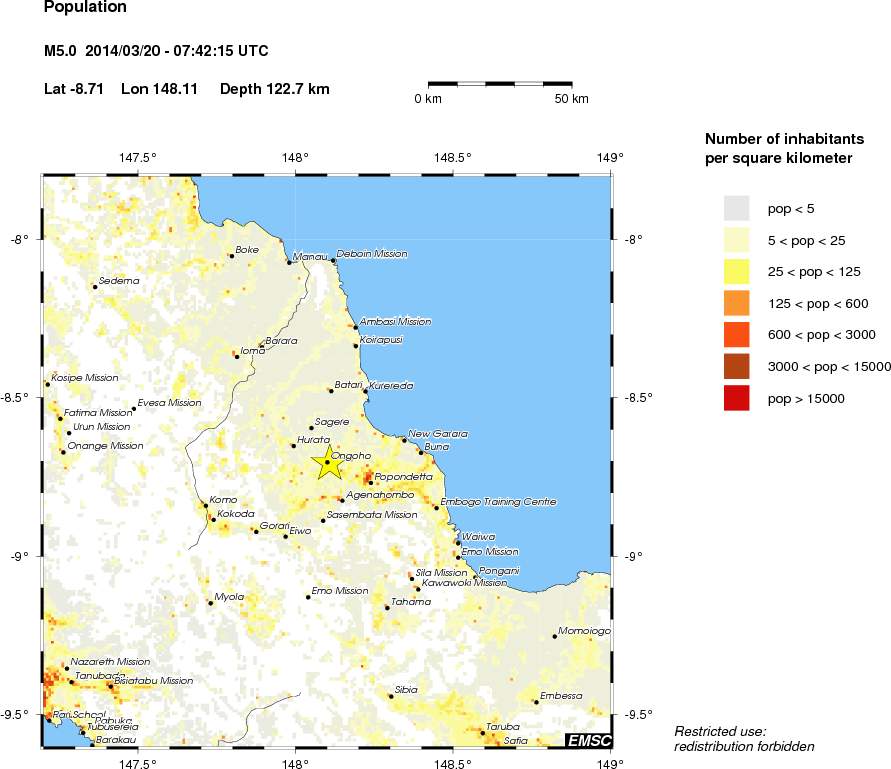
Task: Click the Momoiogo location marker dot
Action: coord(554,636)
